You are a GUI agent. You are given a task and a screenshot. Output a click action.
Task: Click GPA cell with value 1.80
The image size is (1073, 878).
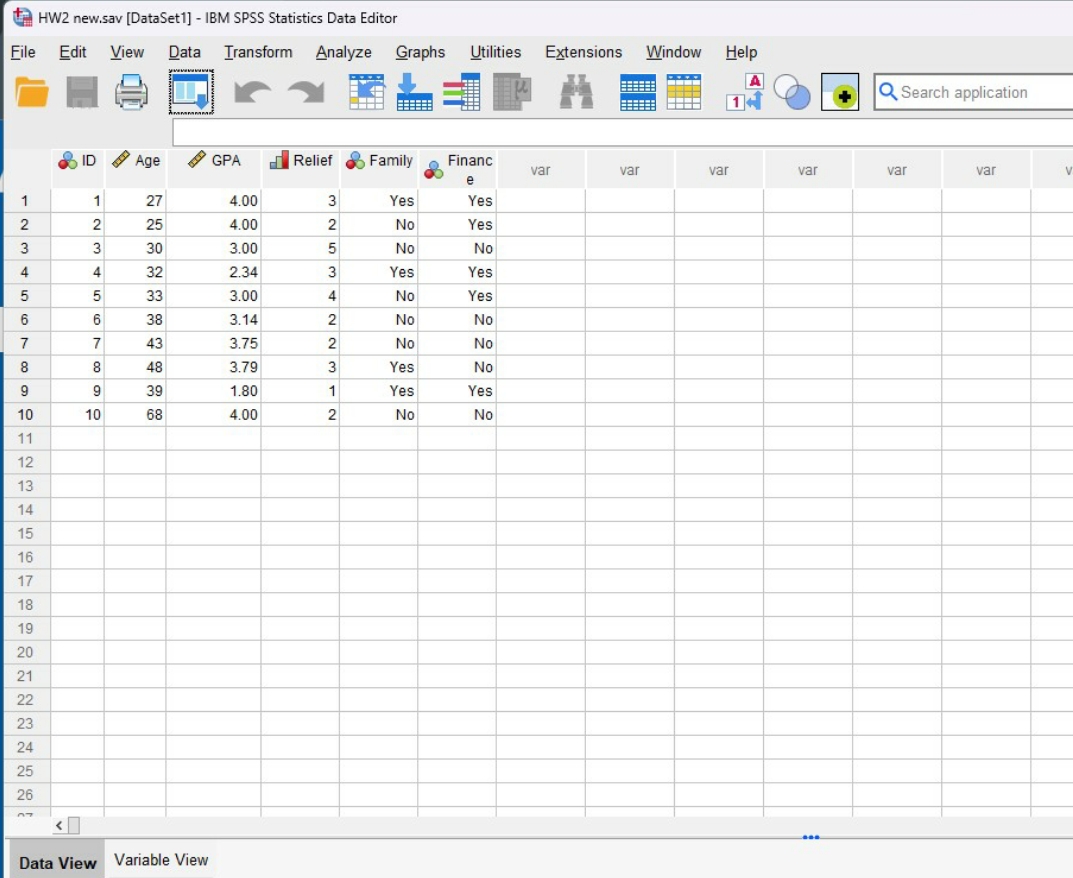coord(214,391)
